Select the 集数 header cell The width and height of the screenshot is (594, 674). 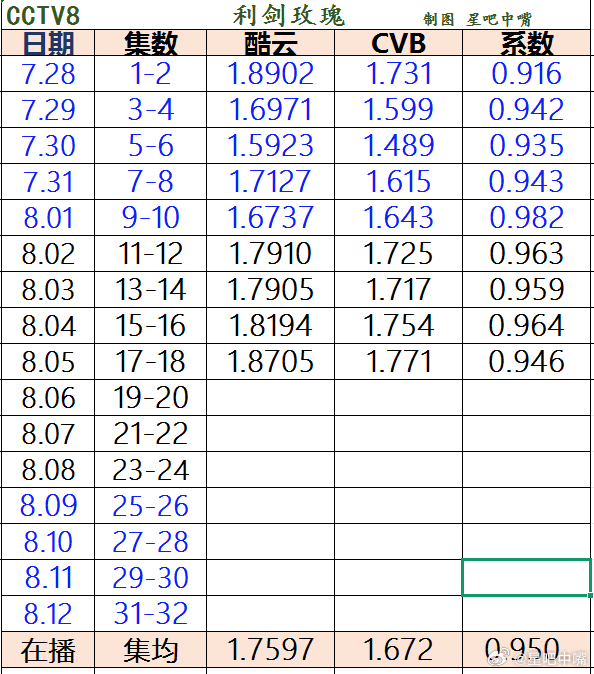[x=150, y=43]
